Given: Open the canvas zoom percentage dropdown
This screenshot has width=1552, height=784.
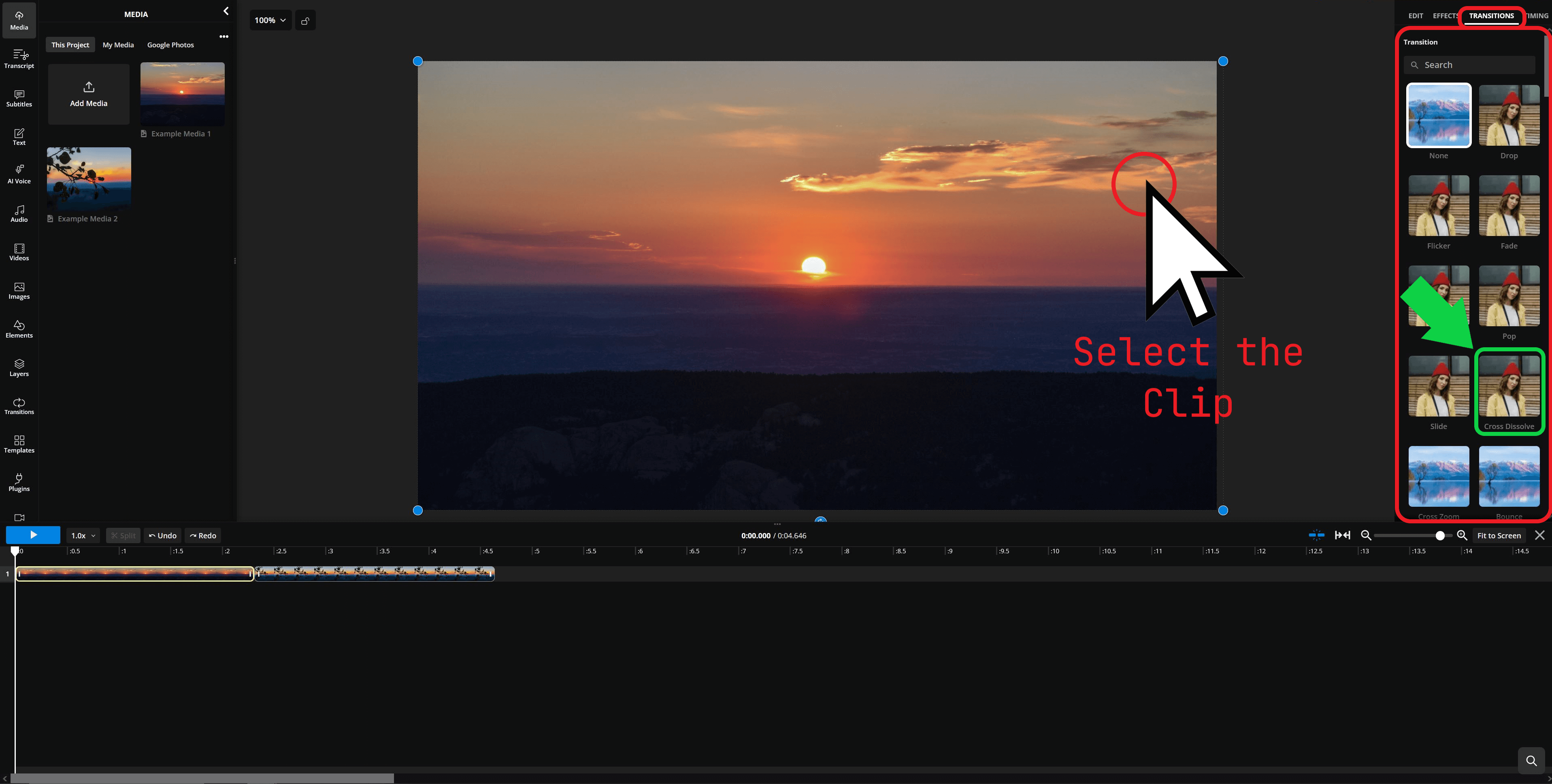Looking at the screenshot, I should click(270, 20).
